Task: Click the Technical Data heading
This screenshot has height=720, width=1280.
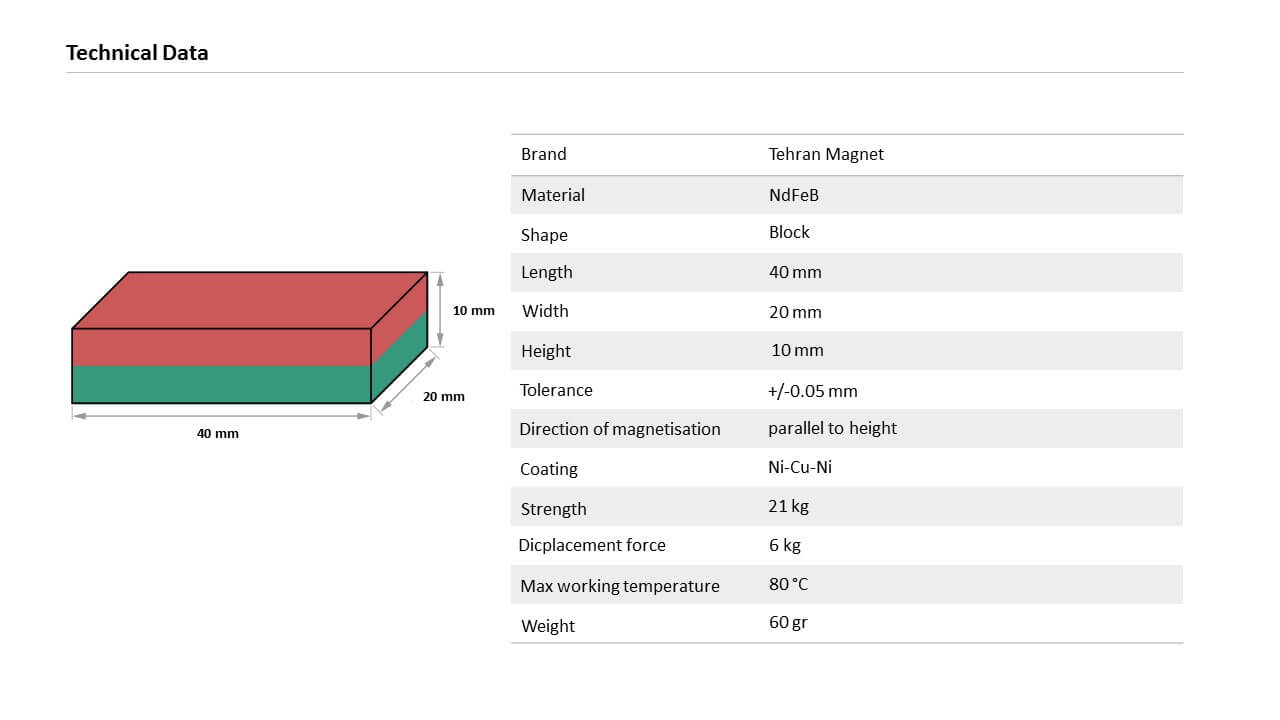Action: tap(137, 53)
